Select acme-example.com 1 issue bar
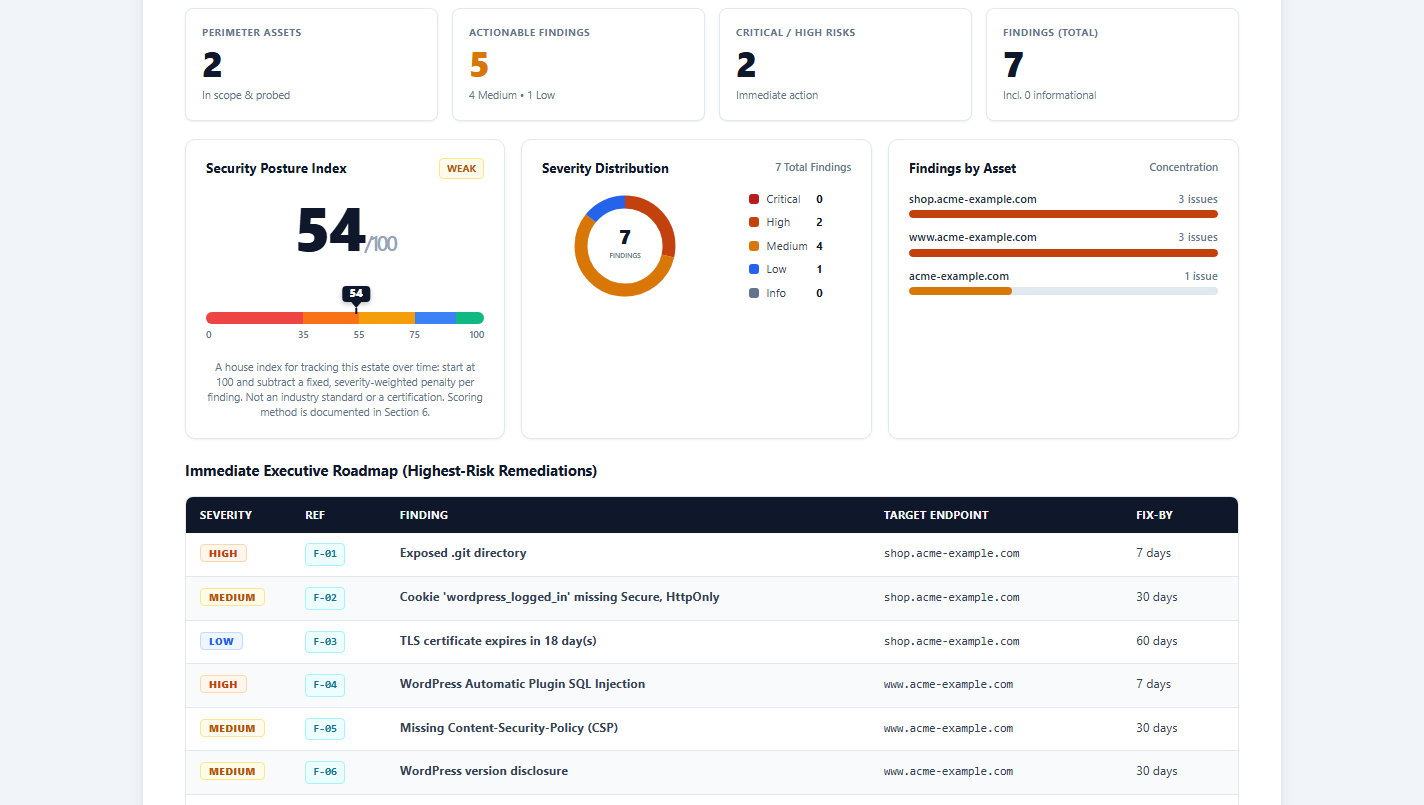Image resolution: width=1424 pixels, height=805 pixels. [1063, 291]
